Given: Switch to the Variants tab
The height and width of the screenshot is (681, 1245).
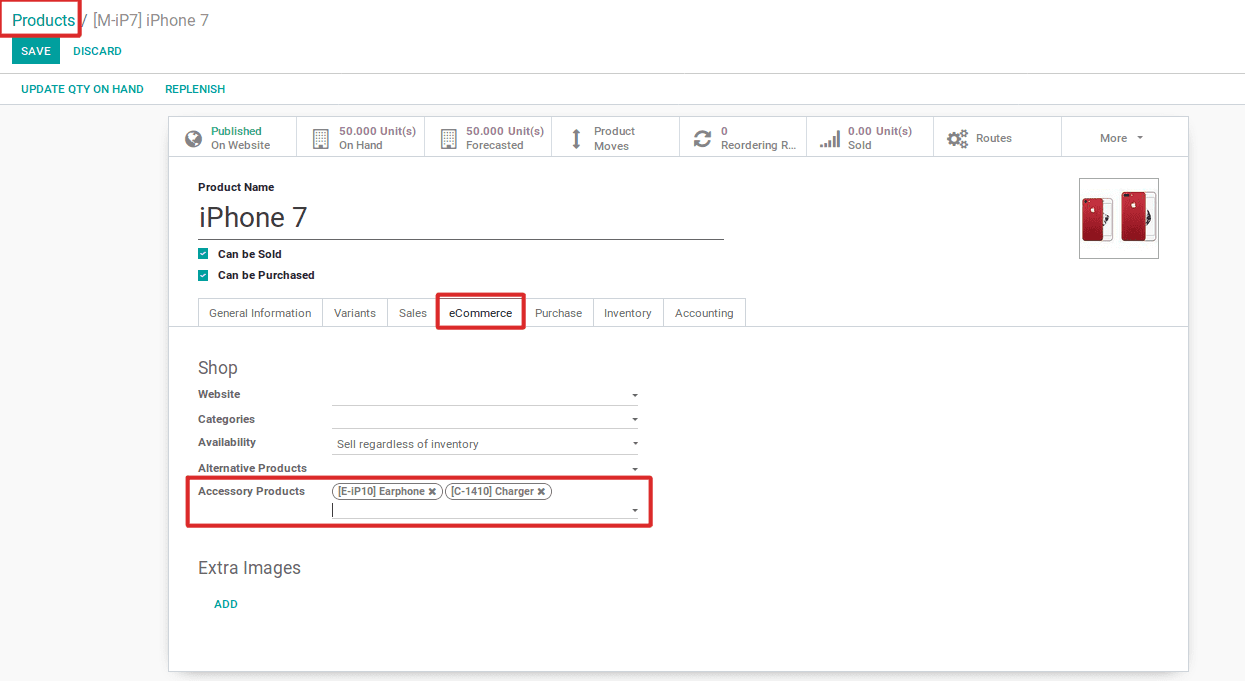Looking at the screenshot, I should click(x=355, y=313).
